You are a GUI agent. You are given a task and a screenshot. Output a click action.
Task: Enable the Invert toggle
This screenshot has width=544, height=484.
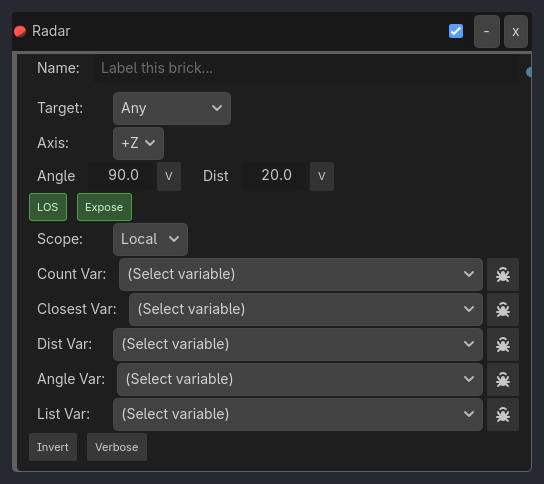[53, 447]
